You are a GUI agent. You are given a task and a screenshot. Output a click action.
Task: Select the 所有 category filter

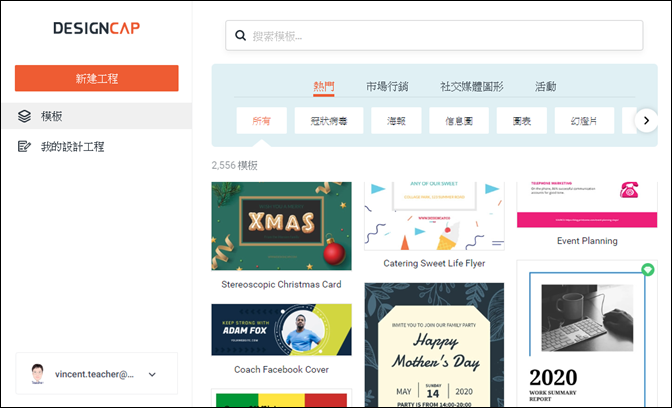[261, 121]
